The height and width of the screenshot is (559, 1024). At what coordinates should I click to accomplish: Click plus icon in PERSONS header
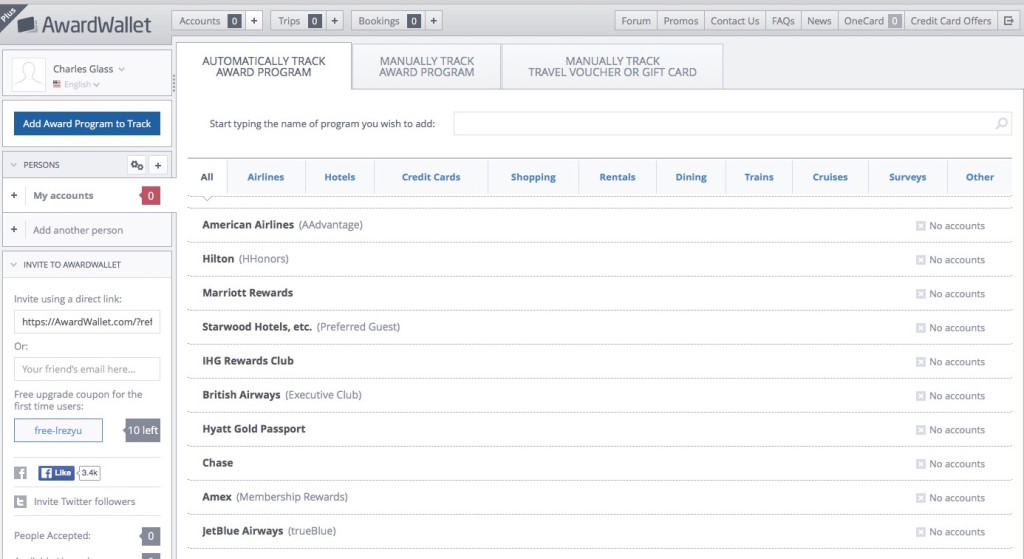tap(158, 165)
